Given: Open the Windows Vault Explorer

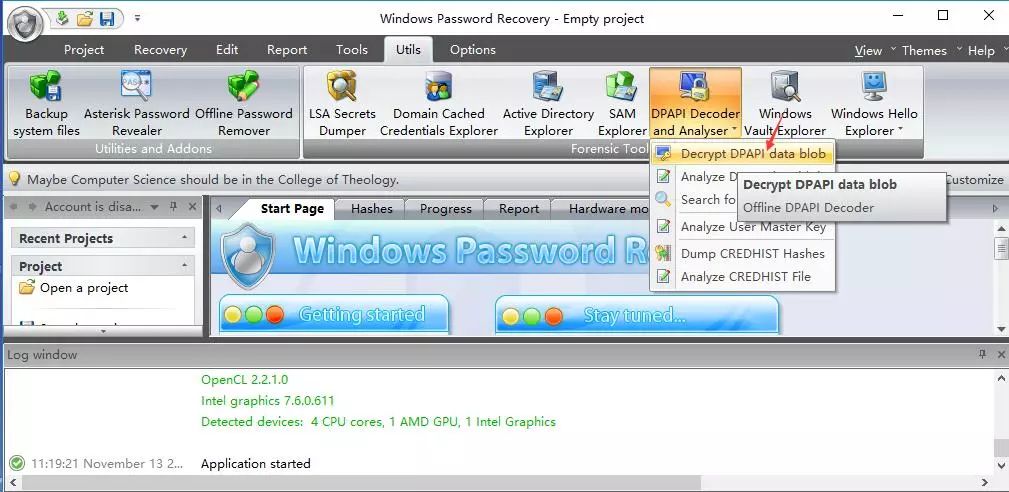Looking at the screenshot, I should point(785,103).
